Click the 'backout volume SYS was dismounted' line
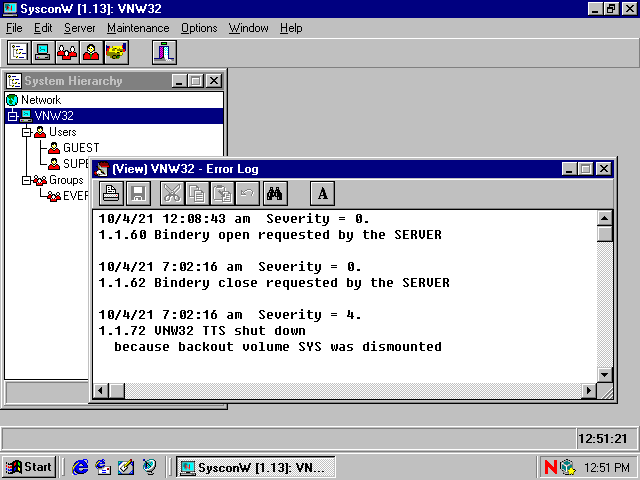The height and width of the screenshot is (480, 640). [278, 347]
